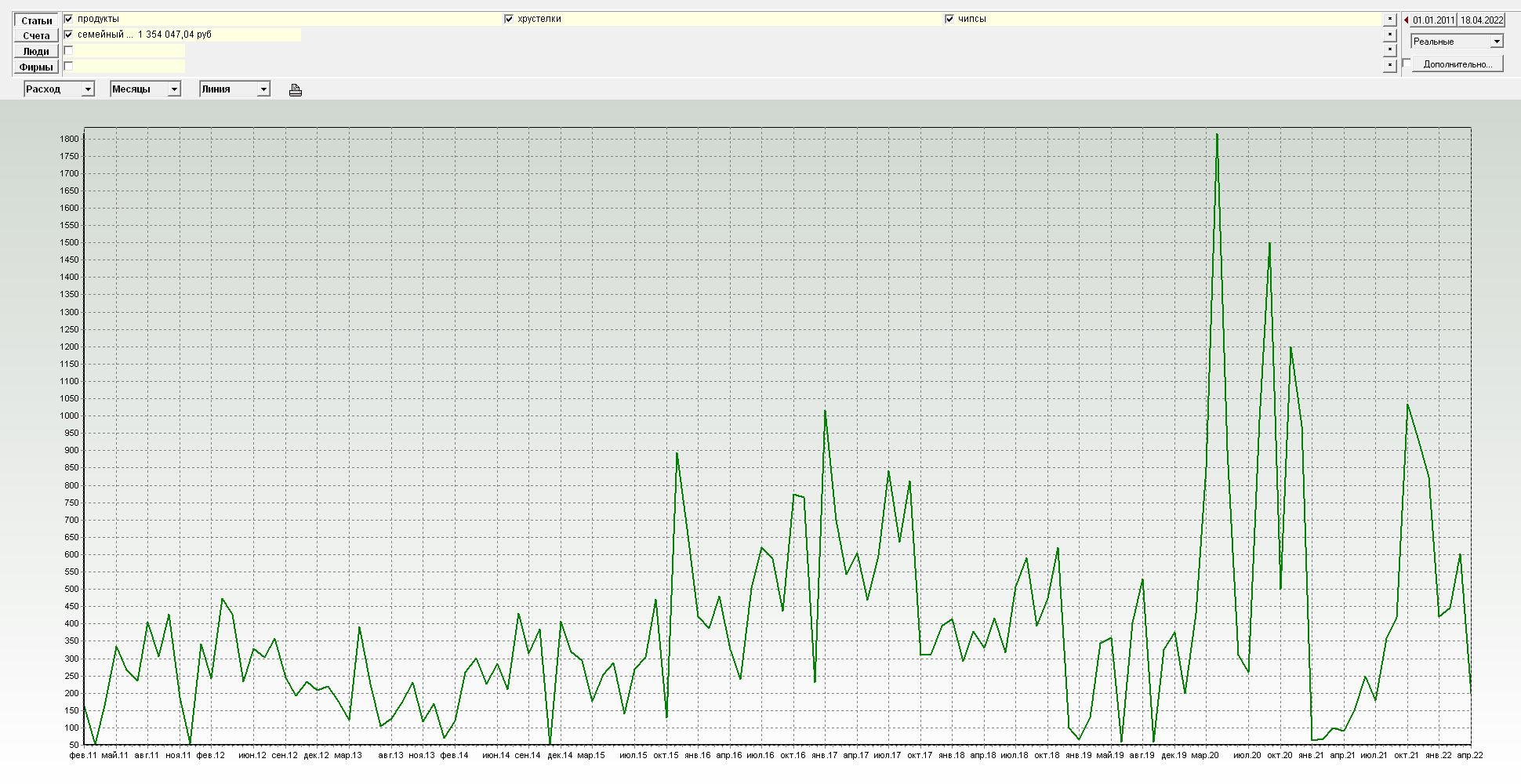This screenshot has height=784, width=1521.
Task: Tick the empty checkbox in the Фирмы row
Action: [x=68, y=66]
